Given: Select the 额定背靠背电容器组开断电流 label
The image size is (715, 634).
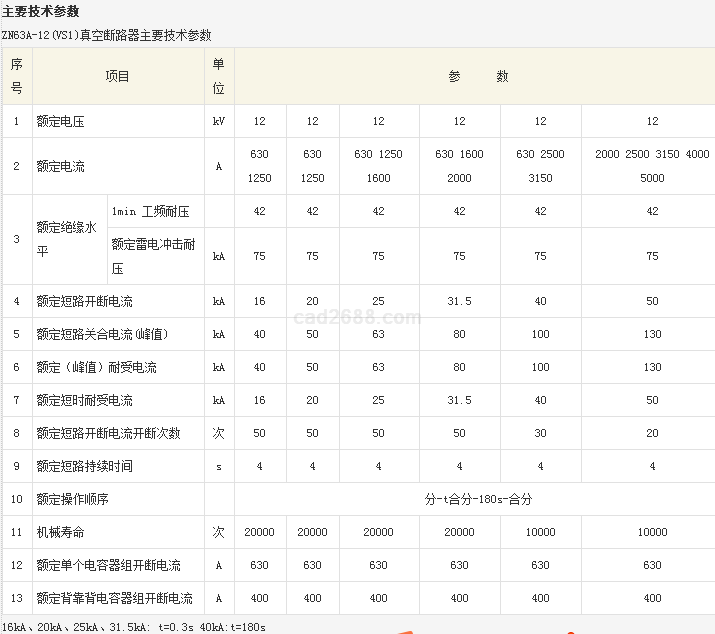Looking at the screenshot, I should coord(114,598).
